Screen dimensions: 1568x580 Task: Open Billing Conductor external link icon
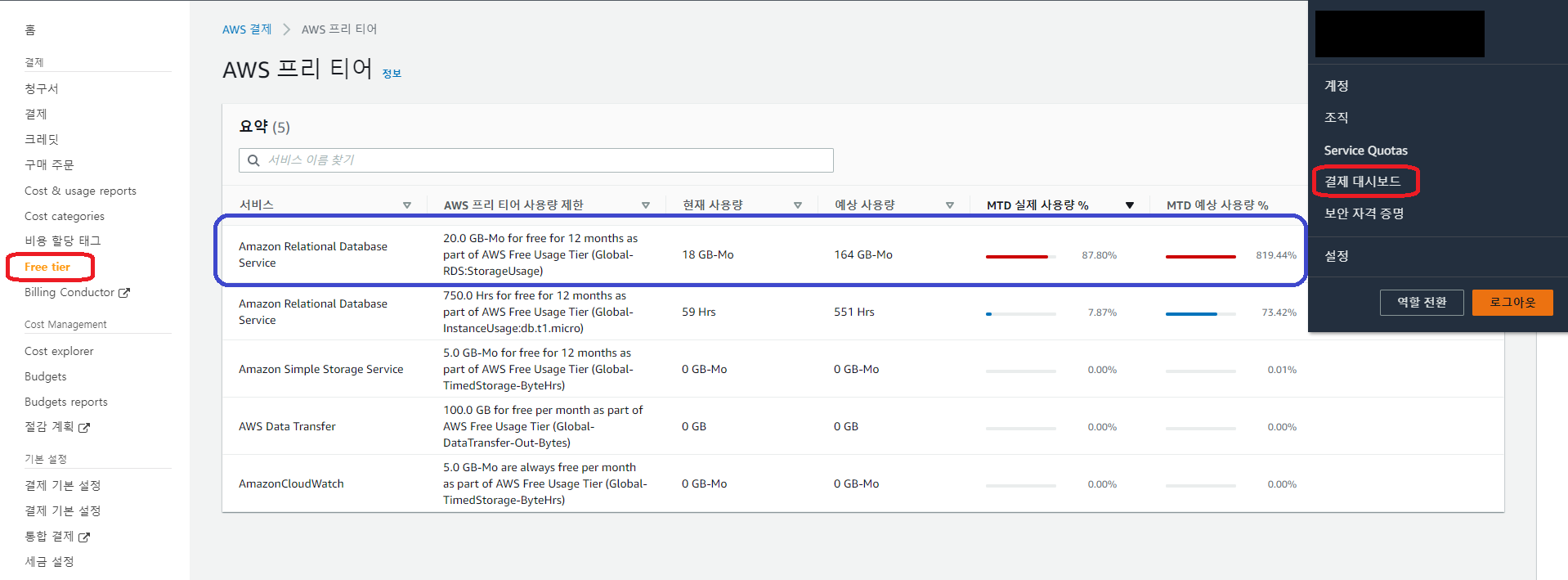pos(124,293)
